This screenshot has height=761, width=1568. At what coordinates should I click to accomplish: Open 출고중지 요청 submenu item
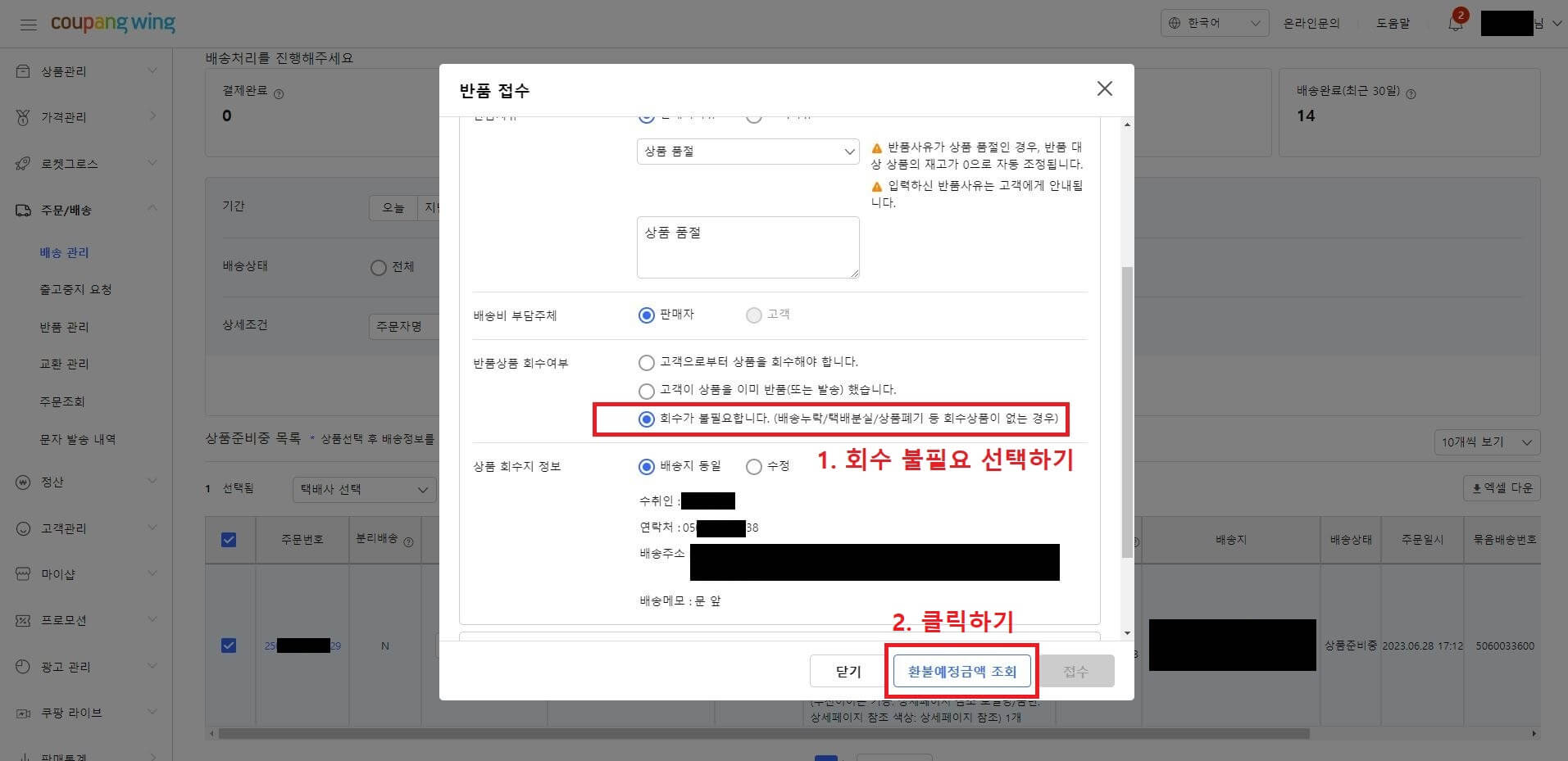[x=76, y=290]
